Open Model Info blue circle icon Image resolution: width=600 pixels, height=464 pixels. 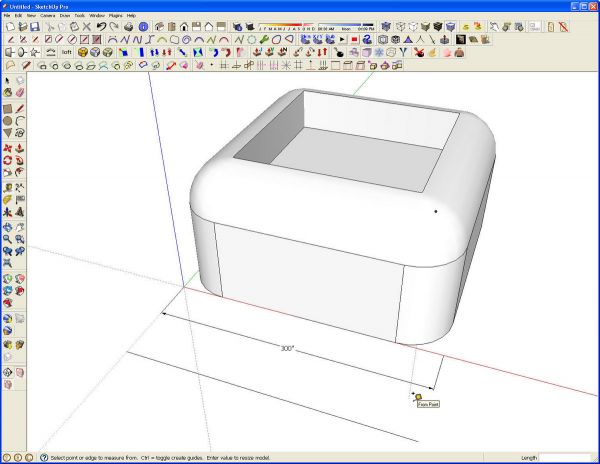(x=143, y=26)
